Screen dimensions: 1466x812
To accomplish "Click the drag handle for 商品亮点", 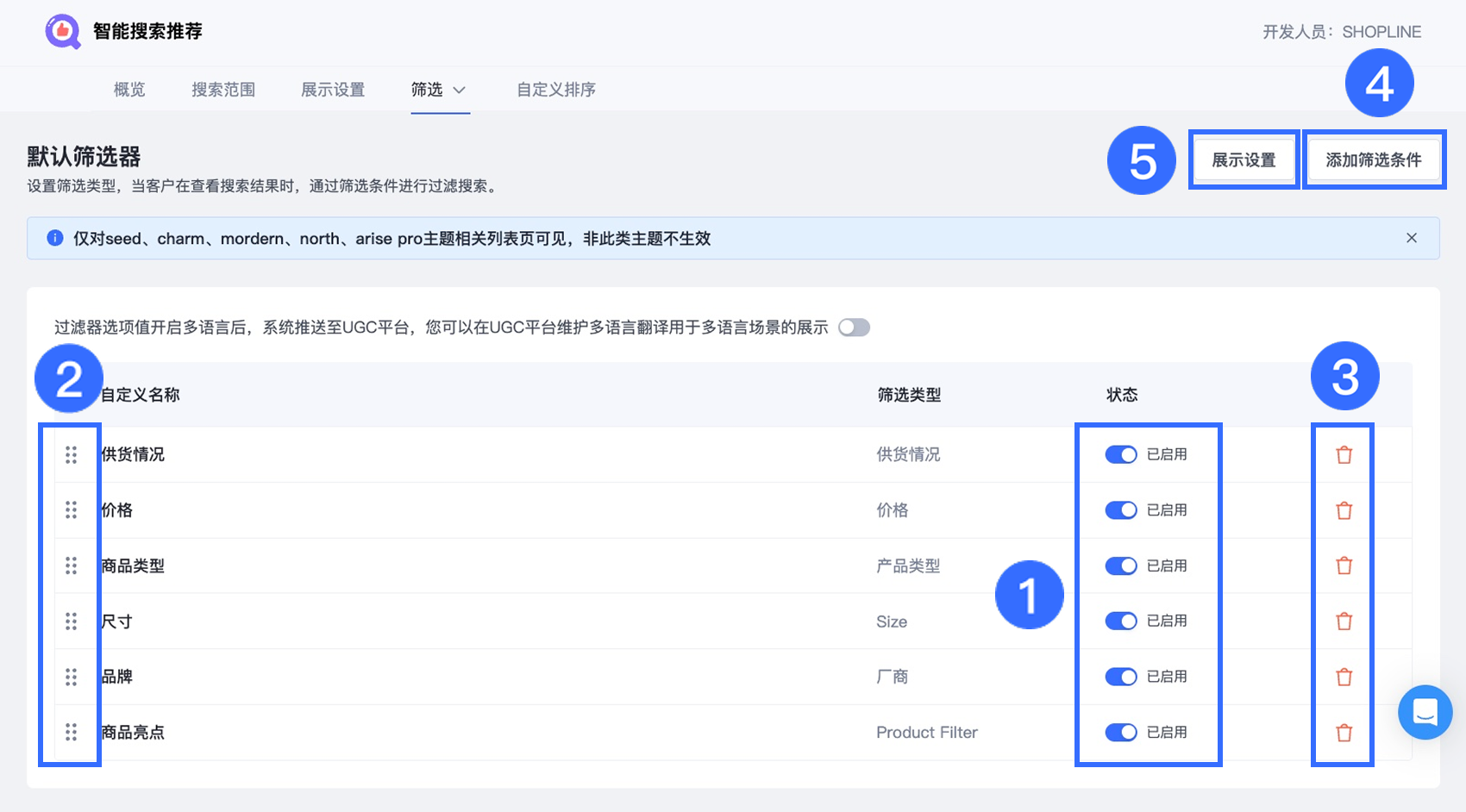I will 71,732.
